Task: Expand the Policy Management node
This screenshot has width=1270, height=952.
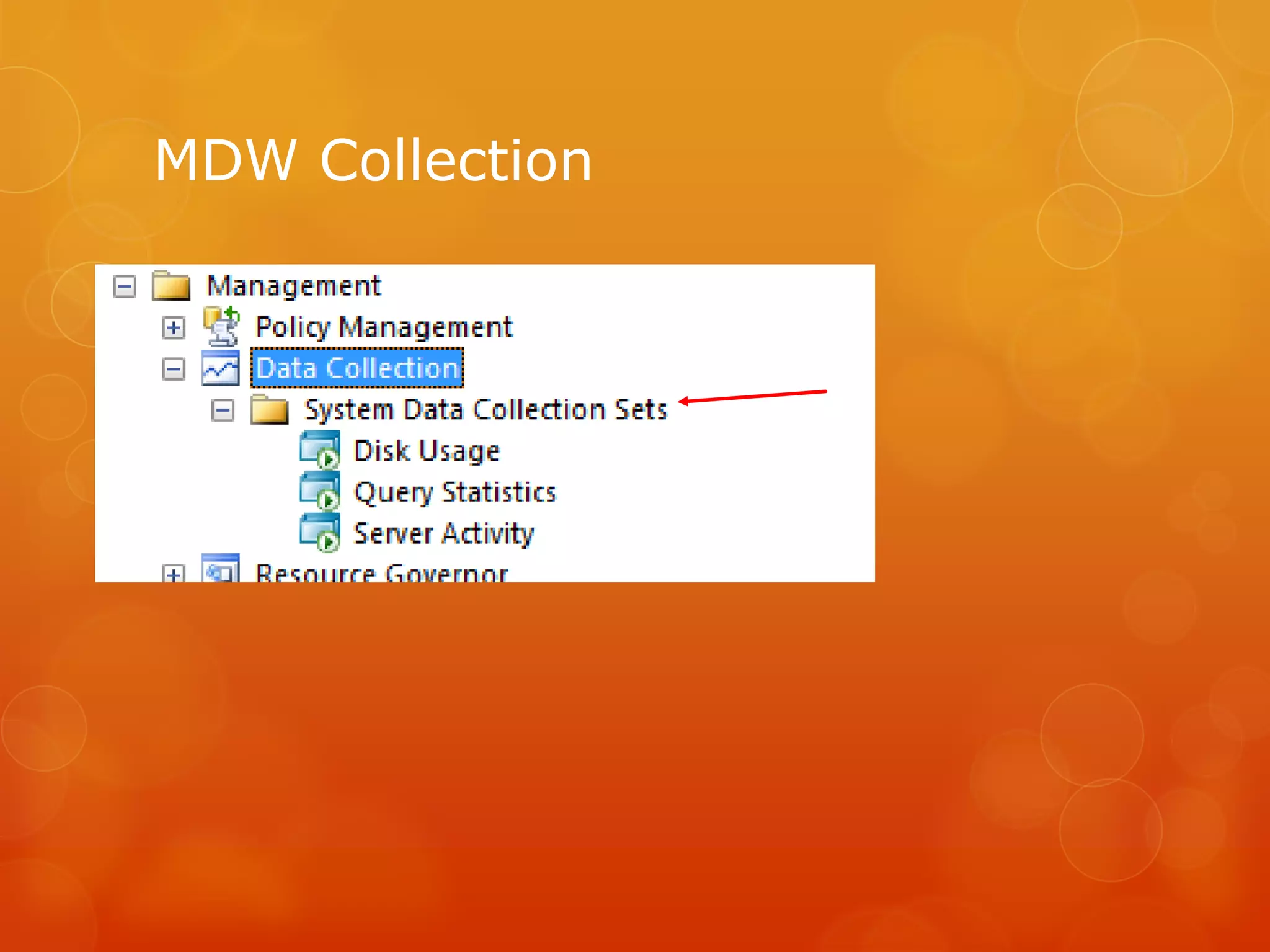Action: (174, 327)
